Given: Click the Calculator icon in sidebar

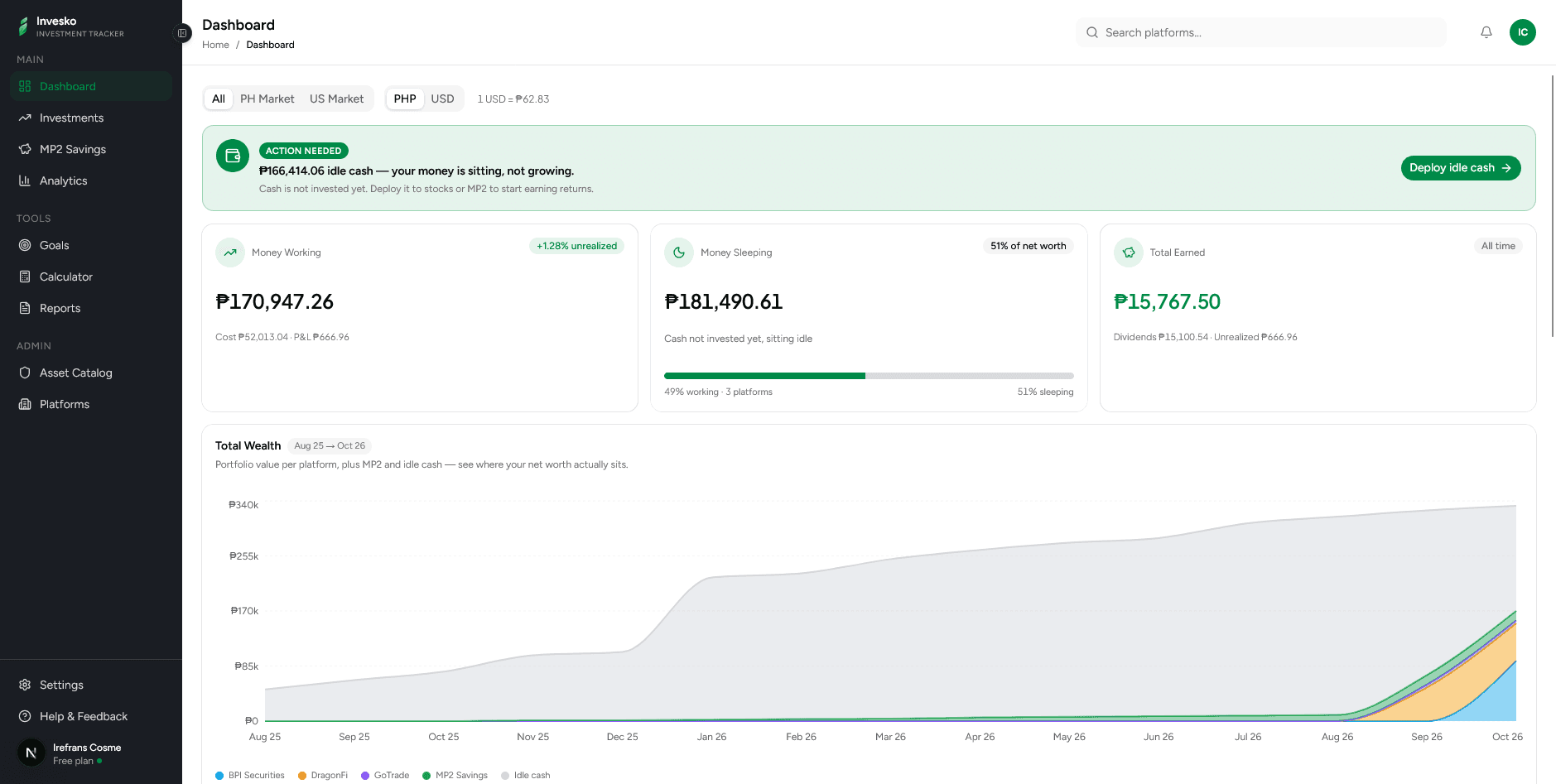Looking at the screenshot, I should (25, 277).
